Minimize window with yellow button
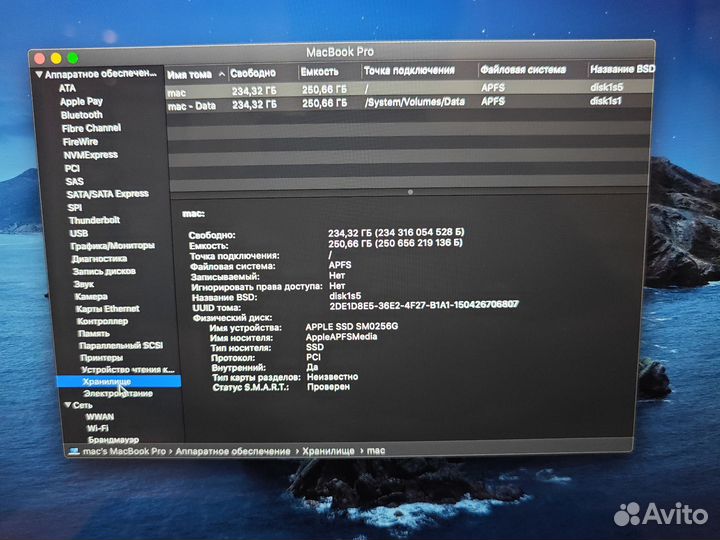The height and width of the screenshot is (540, 720). [x=56, y=58]
